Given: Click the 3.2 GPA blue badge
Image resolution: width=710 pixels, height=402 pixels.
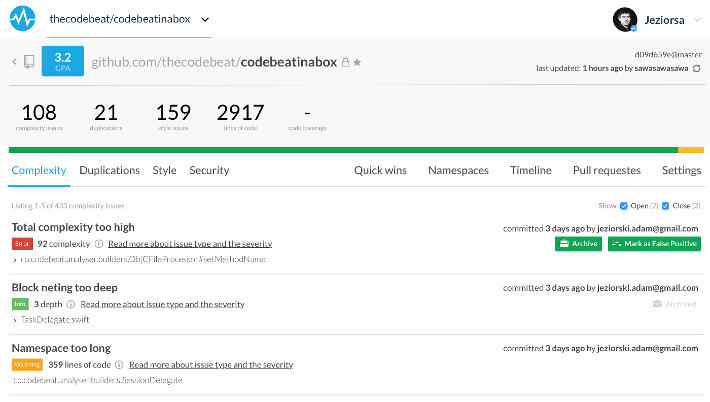Looking at the screenshot, I should pos(62,61).
